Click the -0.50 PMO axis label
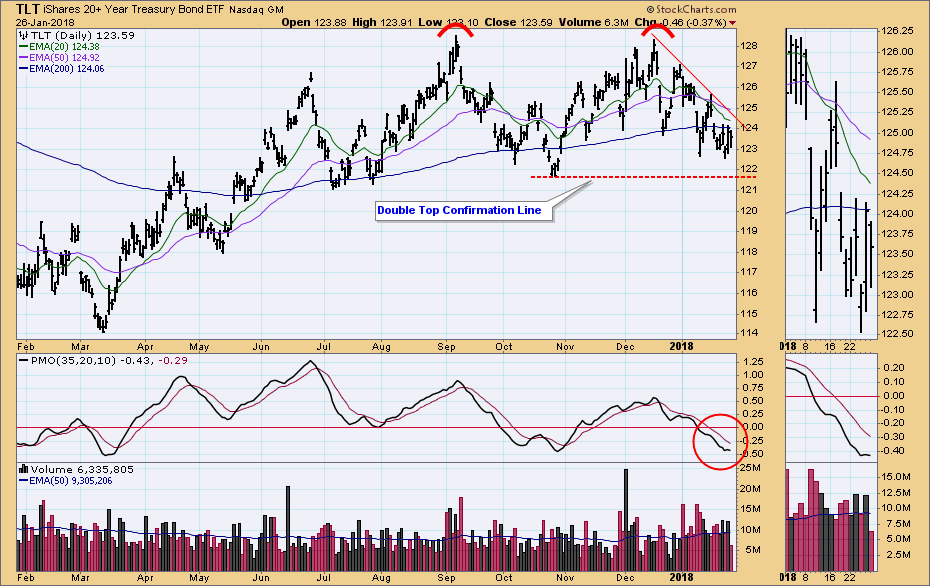The width and height of the screenshot is (930, 586). (751, 454)
